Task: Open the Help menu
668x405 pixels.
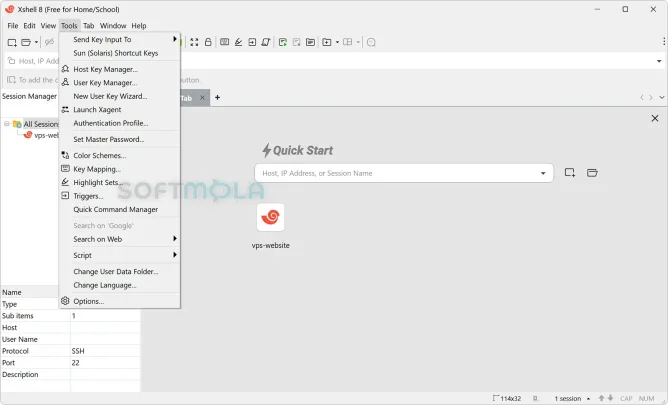Action: click(139, 26)
